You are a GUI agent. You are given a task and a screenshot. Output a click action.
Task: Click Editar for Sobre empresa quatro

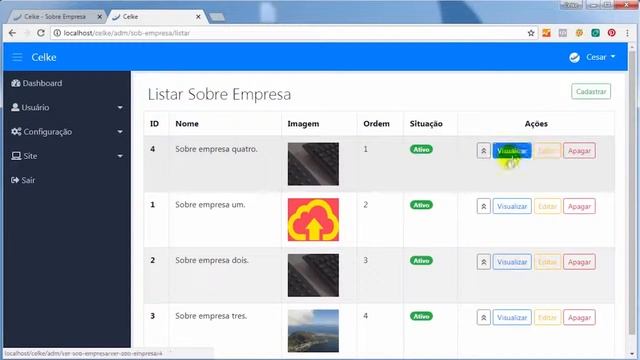[x=547, y=151]
